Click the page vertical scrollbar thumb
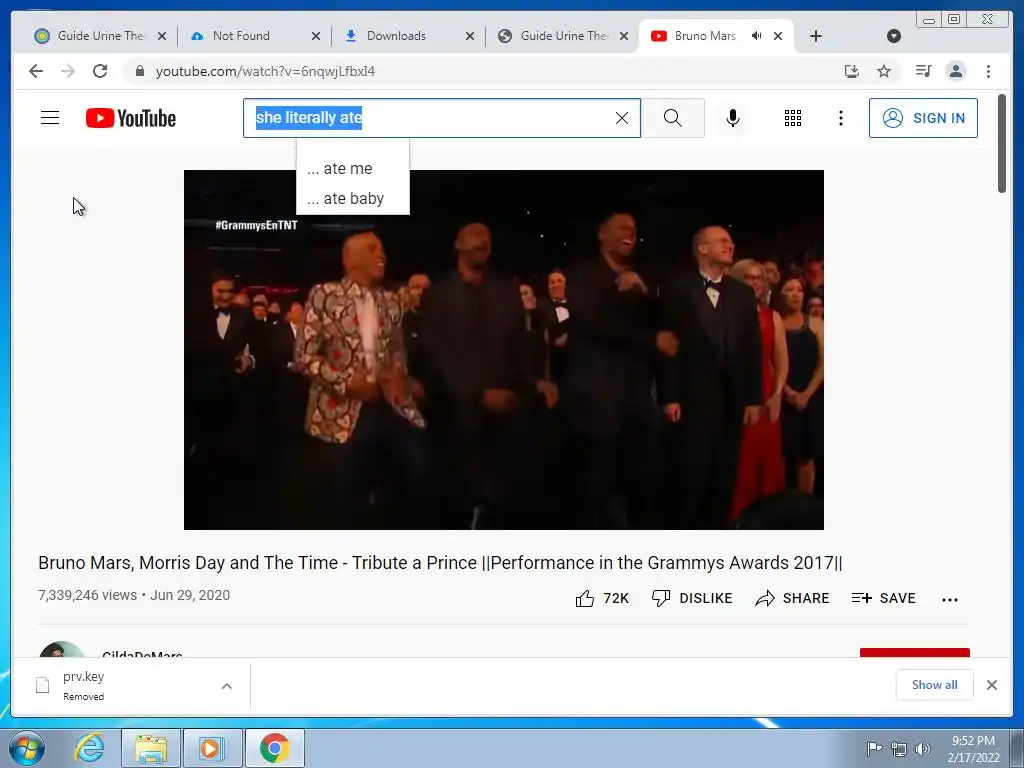 1002,144
